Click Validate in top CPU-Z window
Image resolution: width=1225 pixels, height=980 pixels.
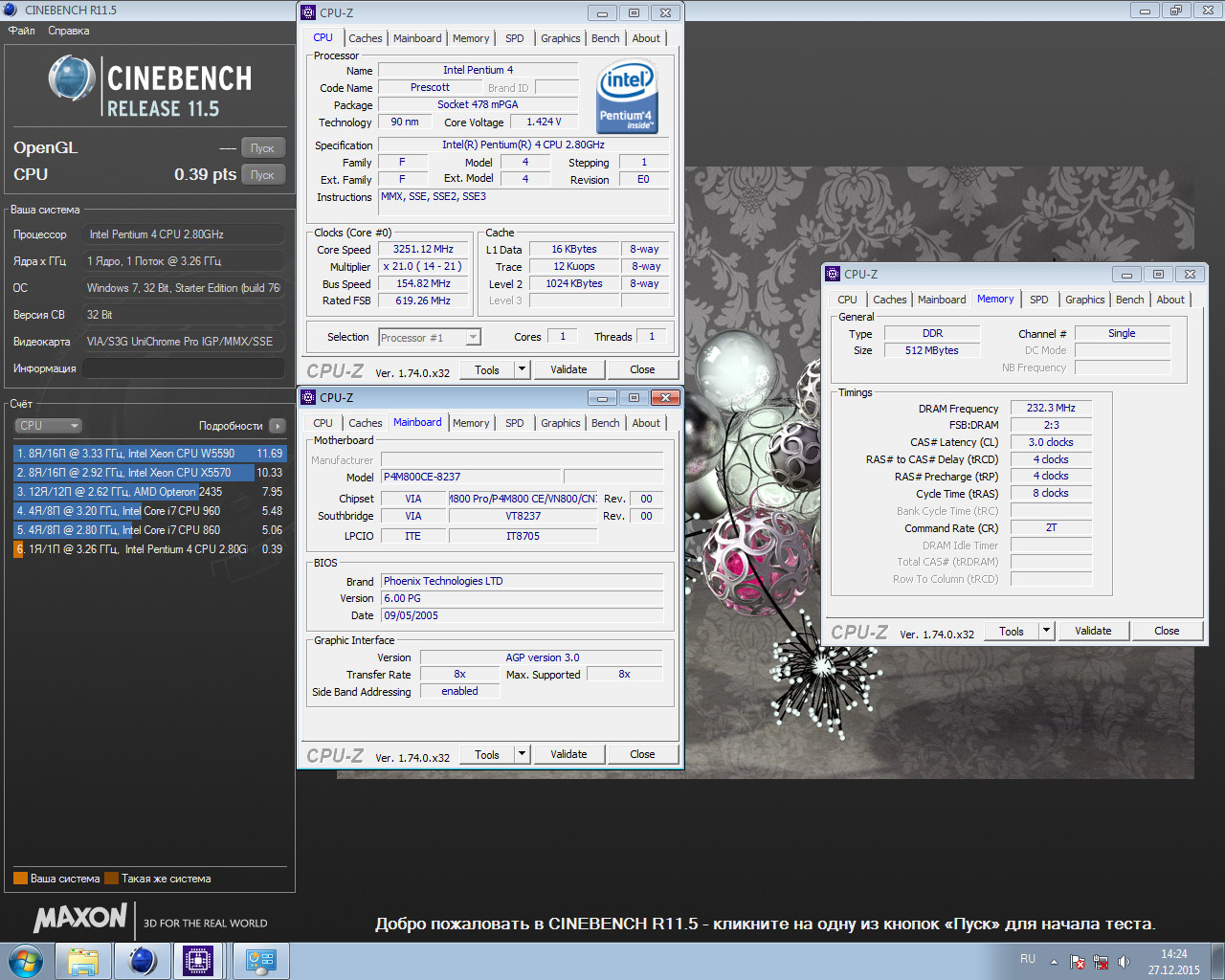[x=568, y=369]
